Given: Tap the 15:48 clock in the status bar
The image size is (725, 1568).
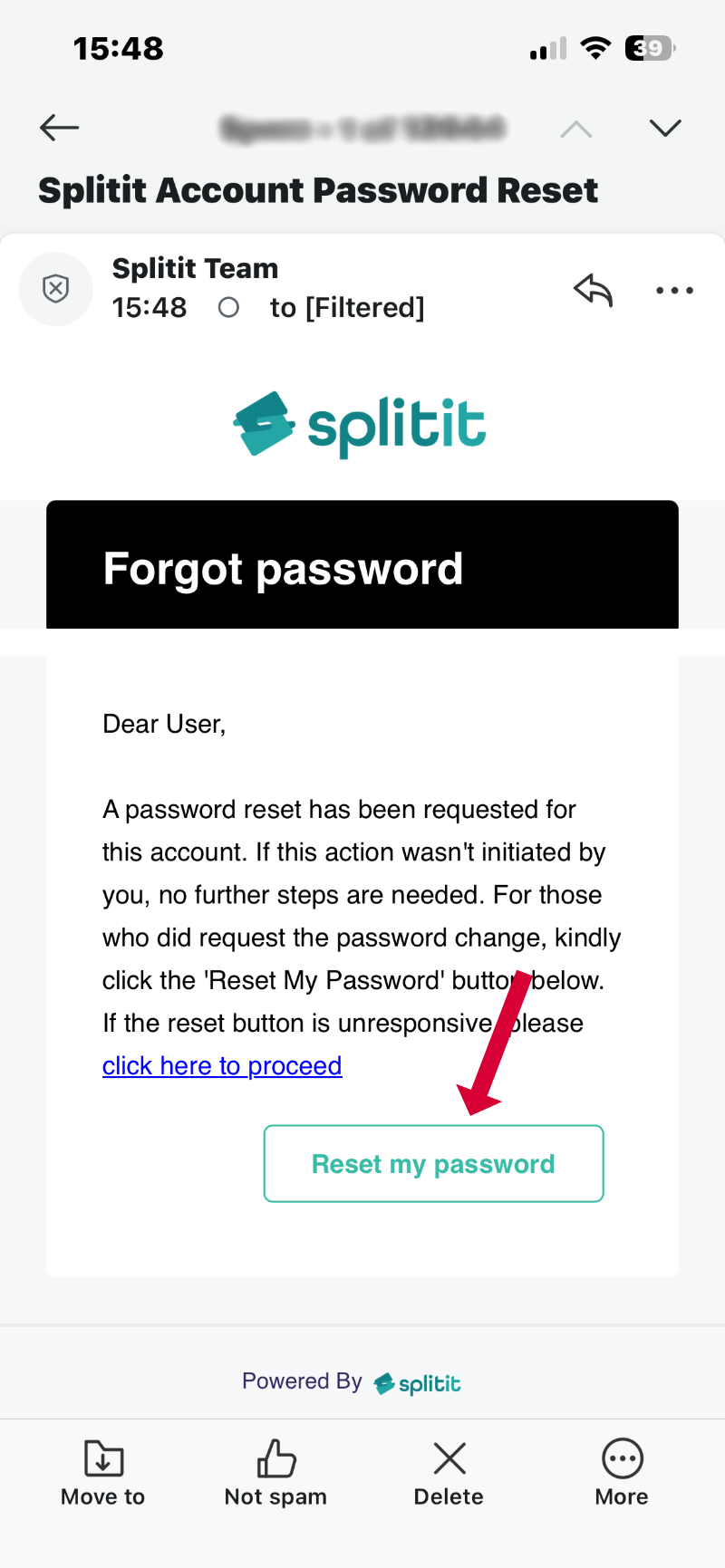Looking at the screenshot, I should tap(119, 48).
